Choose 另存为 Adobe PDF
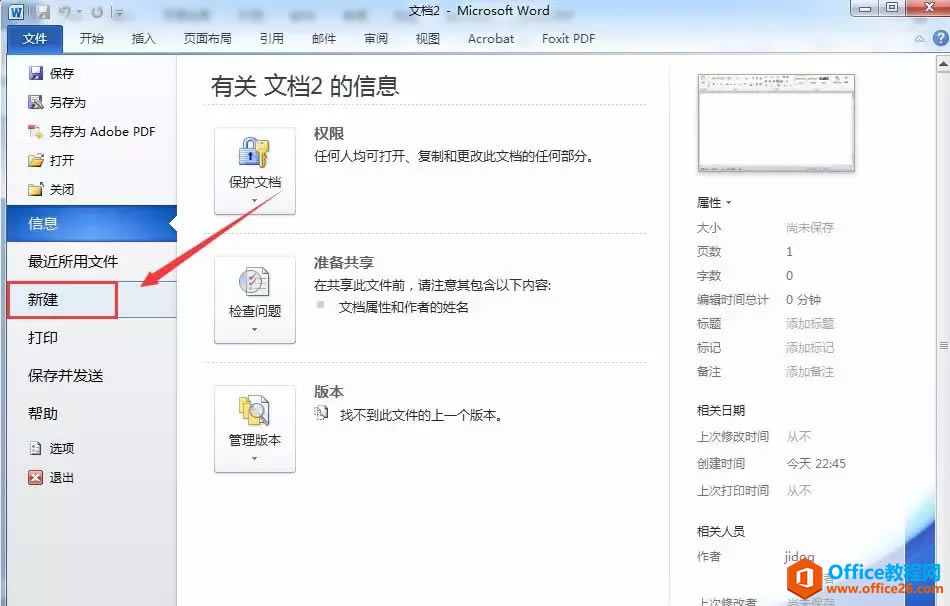Viewport: 950px width, 606px height. [x=91, y=132]
